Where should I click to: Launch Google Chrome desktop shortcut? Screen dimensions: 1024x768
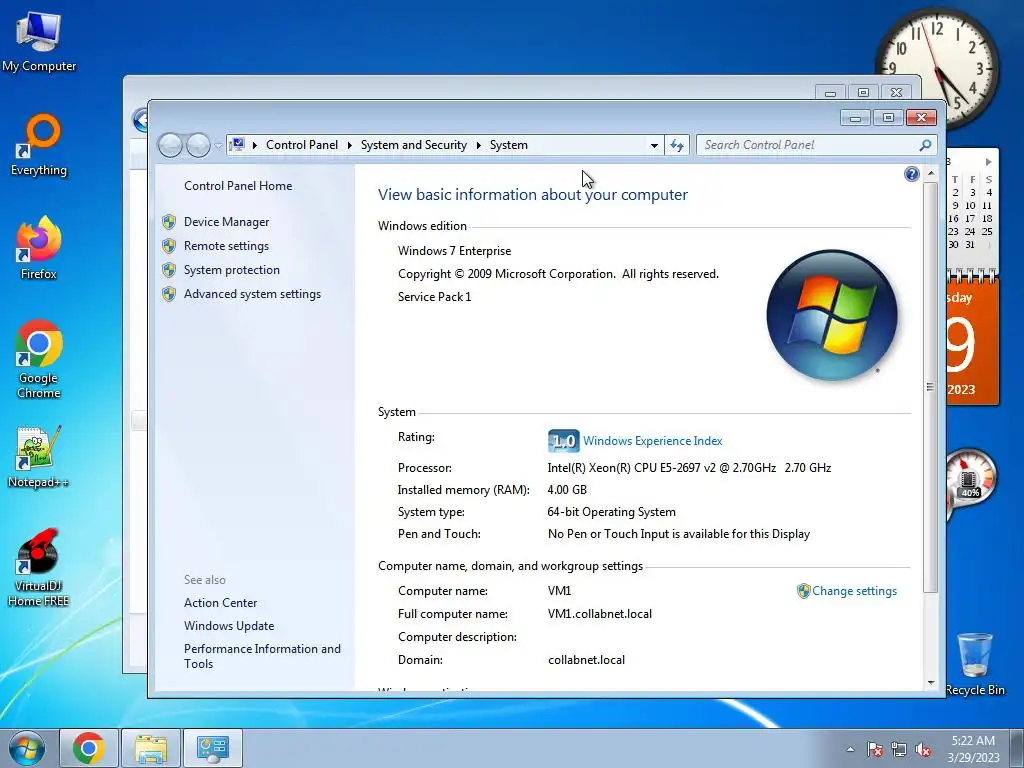[39, 359]
